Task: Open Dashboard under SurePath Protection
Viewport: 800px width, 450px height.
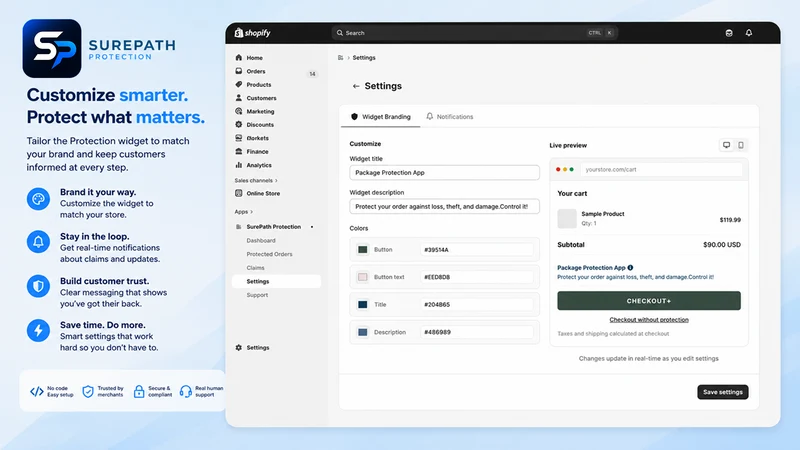Action: [261, 240]
